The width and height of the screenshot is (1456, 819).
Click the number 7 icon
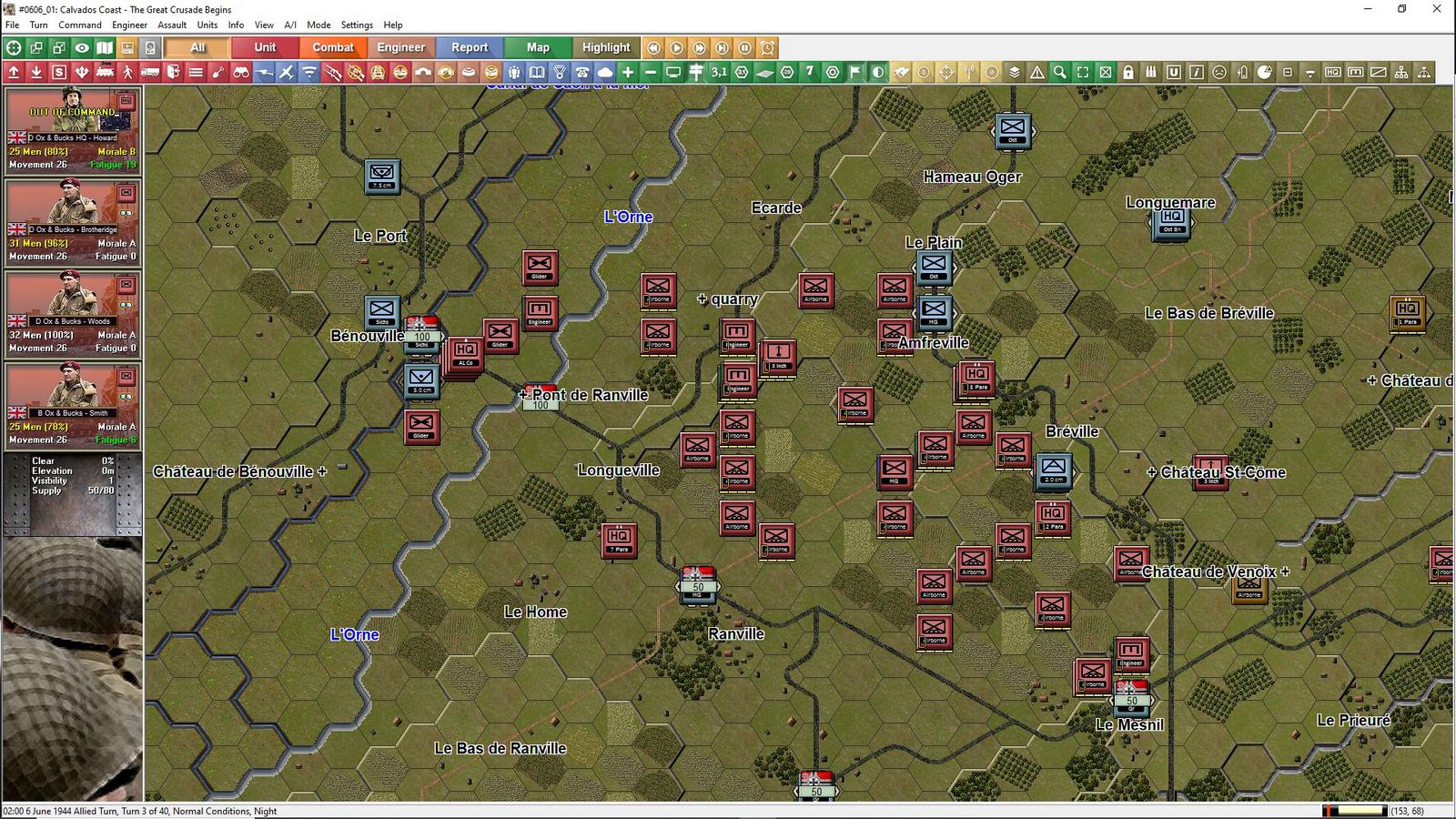click(810, 72)
